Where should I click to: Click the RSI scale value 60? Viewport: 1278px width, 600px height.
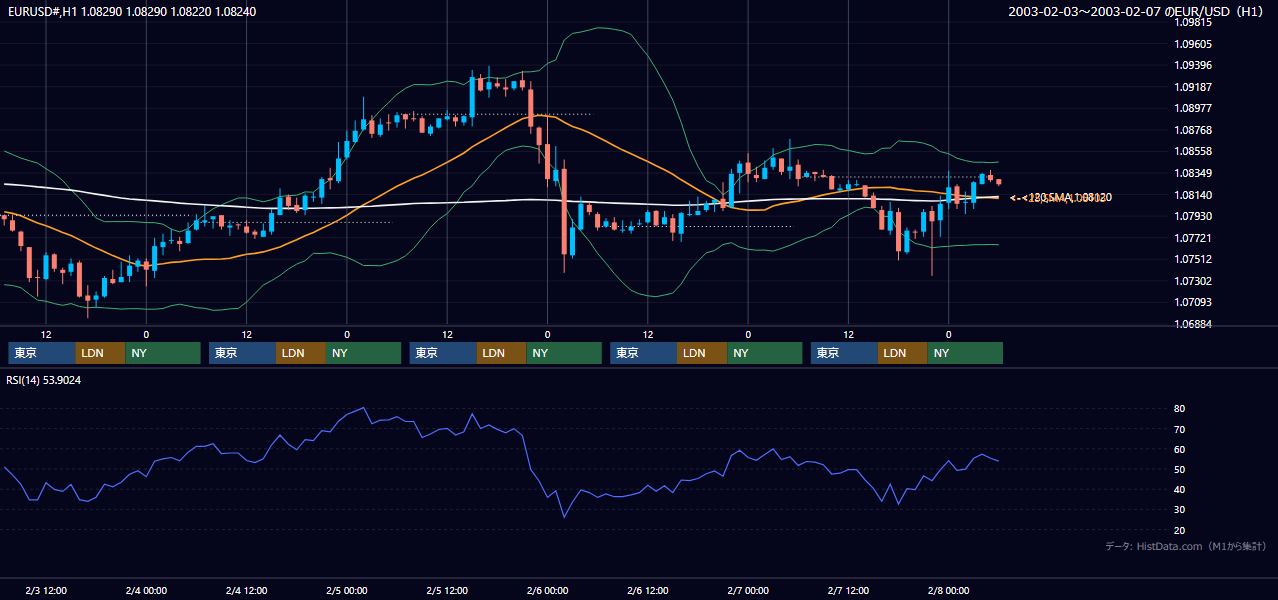1179,449
